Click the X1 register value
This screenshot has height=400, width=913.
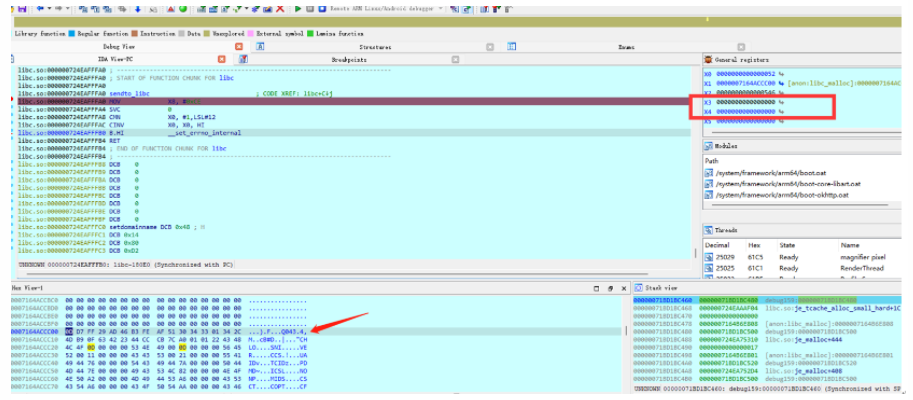coord(745,84)
